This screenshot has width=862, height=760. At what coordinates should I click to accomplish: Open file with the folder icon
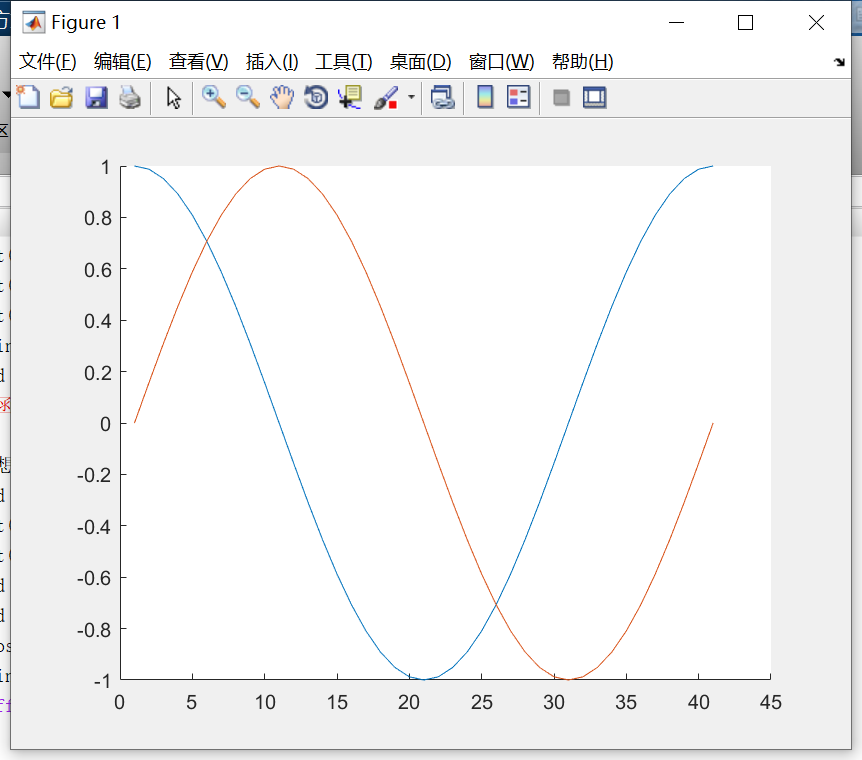62,97
